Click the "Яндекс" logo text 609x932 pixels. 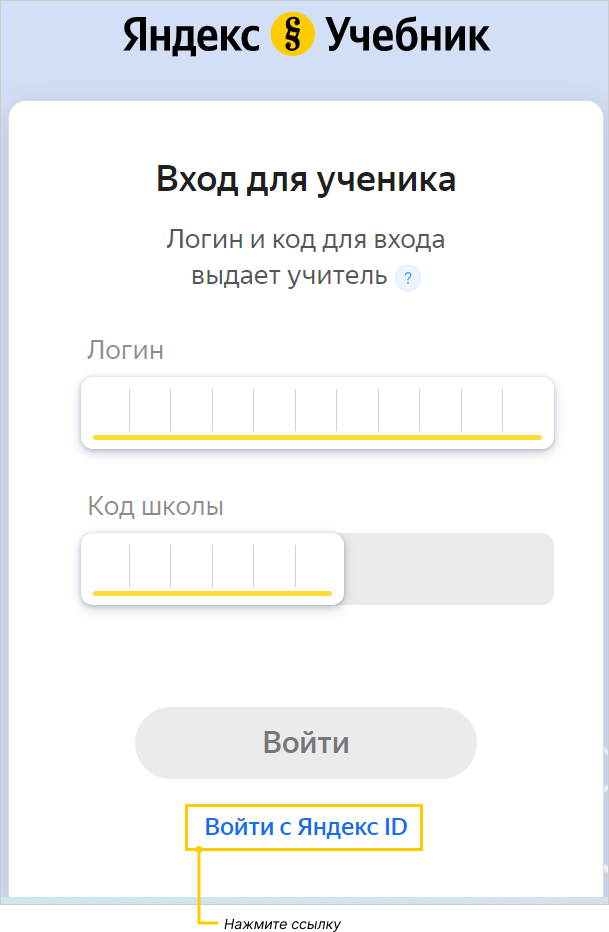pos(194,36)
